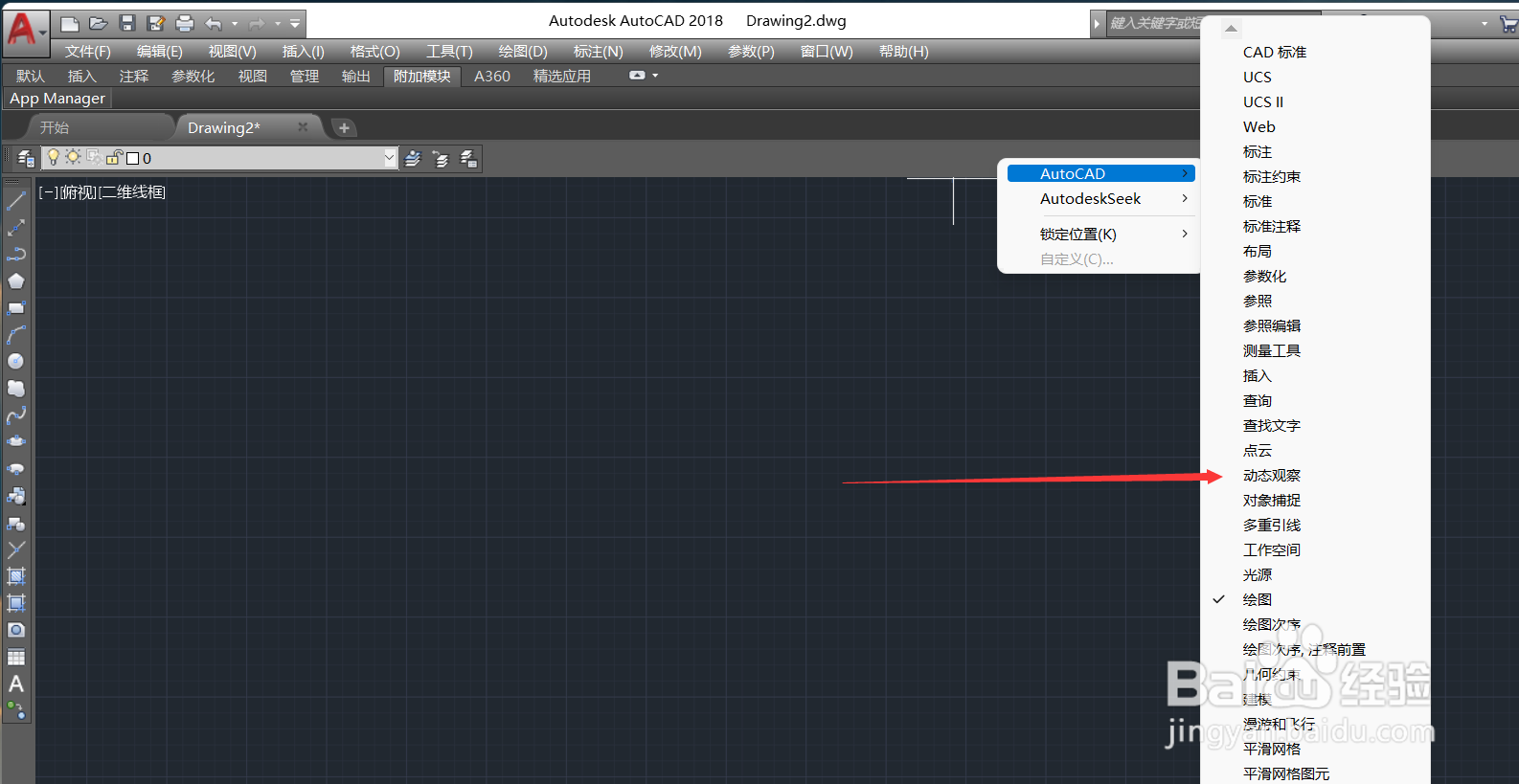The image size is (1519, 784).
Task: Click the layer 0 white color swatch
Action: point(132,158)
